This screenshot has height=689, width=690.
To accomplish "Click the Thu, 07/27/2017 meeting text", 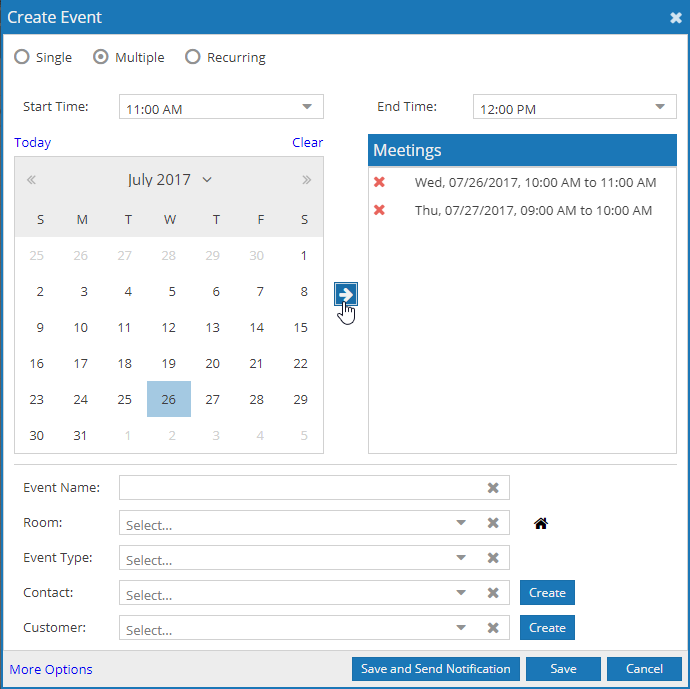I will pyautogui.click(x=533, y=210).
